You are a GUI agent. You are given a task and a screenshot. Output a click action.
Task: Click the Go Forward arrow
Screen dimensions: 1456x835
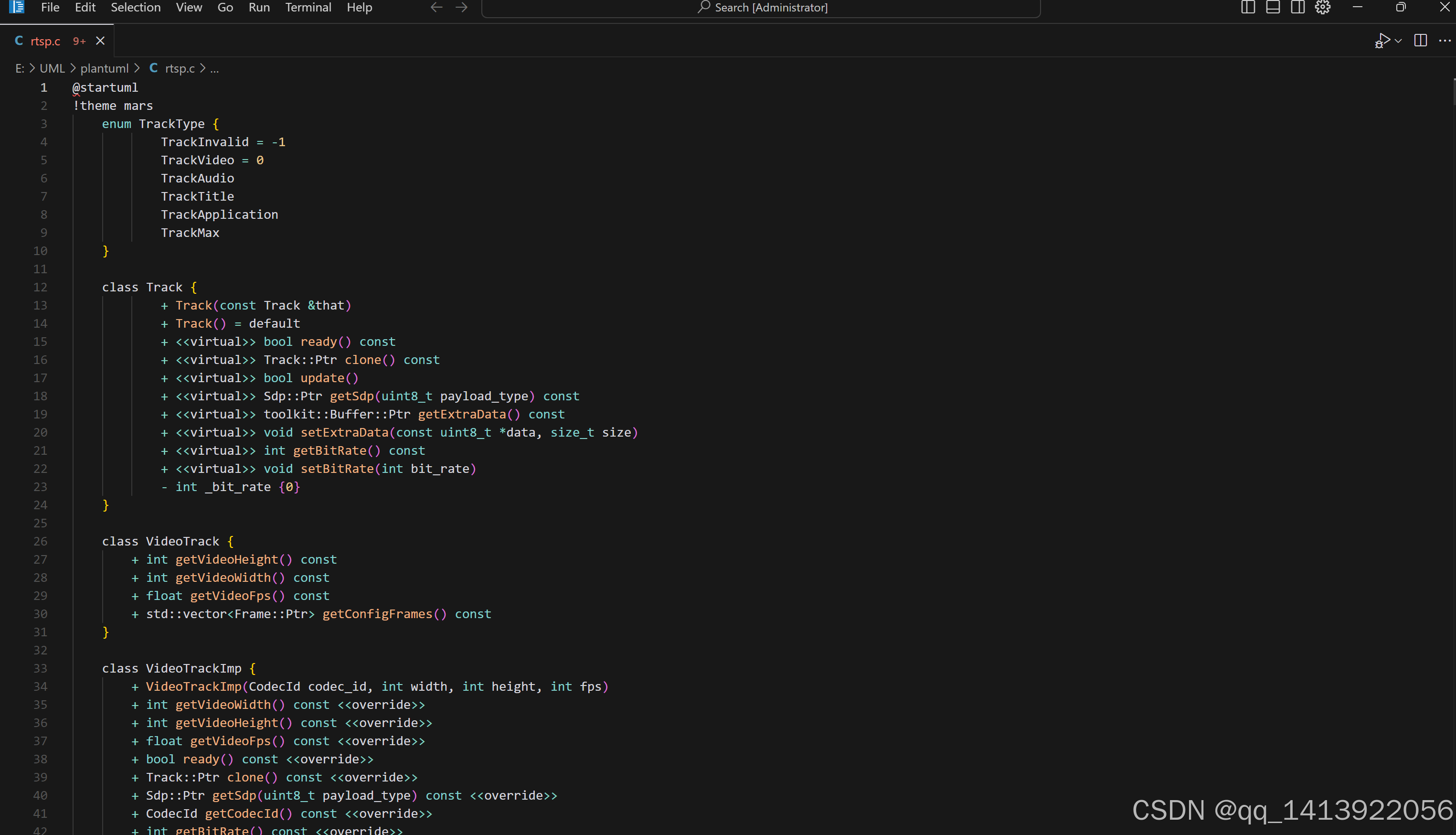(461, 8)
